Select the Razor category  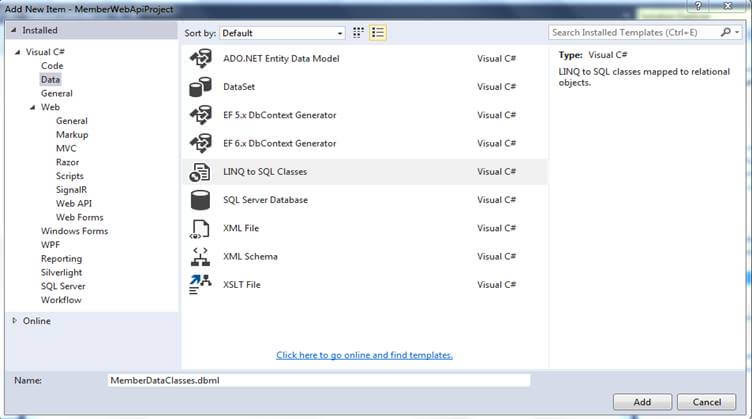coord(67,163)
